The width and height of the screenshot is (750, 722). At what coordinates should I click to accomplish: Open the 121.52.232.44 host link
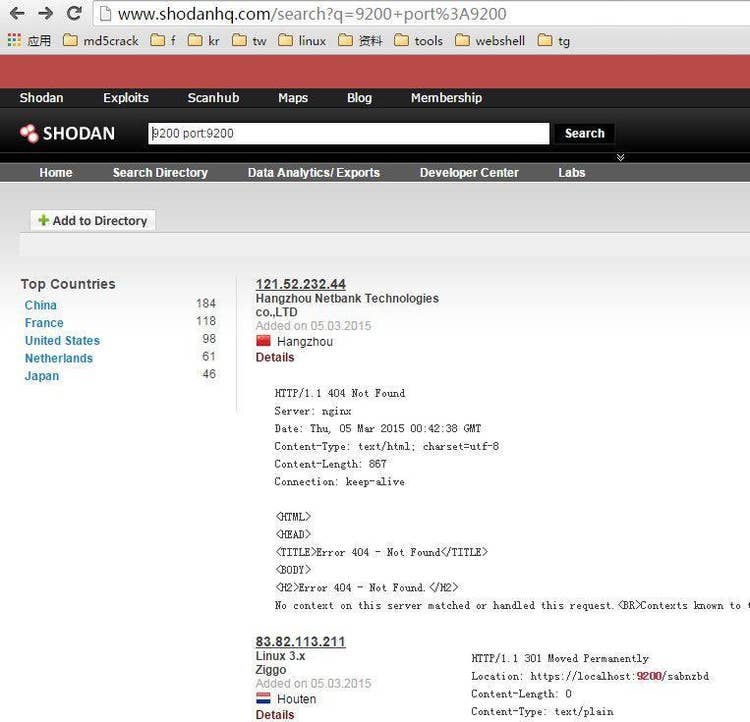click(x=300, y=284)
